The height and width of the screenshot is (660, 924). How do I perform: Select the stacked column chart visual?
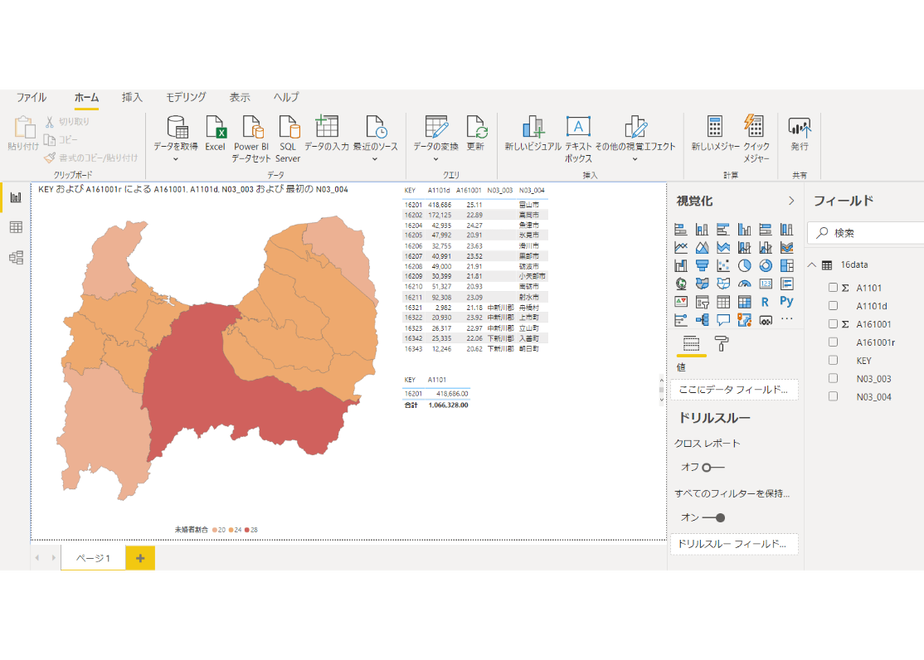[702, 229]
